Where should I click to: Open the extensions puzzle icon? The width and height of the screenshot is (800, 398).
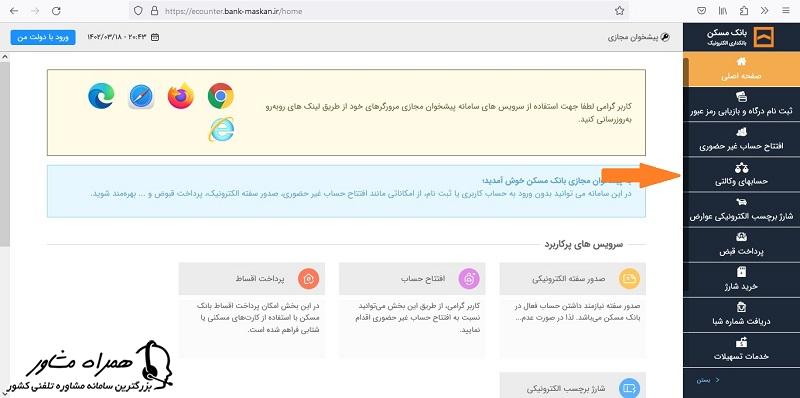744,11
